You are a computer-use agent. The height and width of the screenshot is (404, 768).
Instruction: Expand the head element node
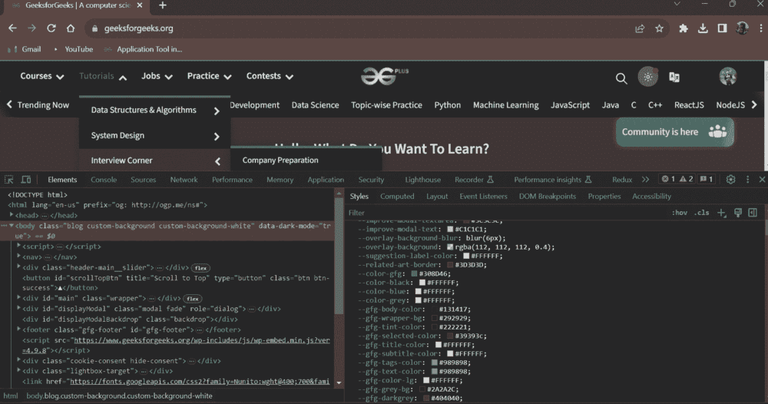click(11, 215)
